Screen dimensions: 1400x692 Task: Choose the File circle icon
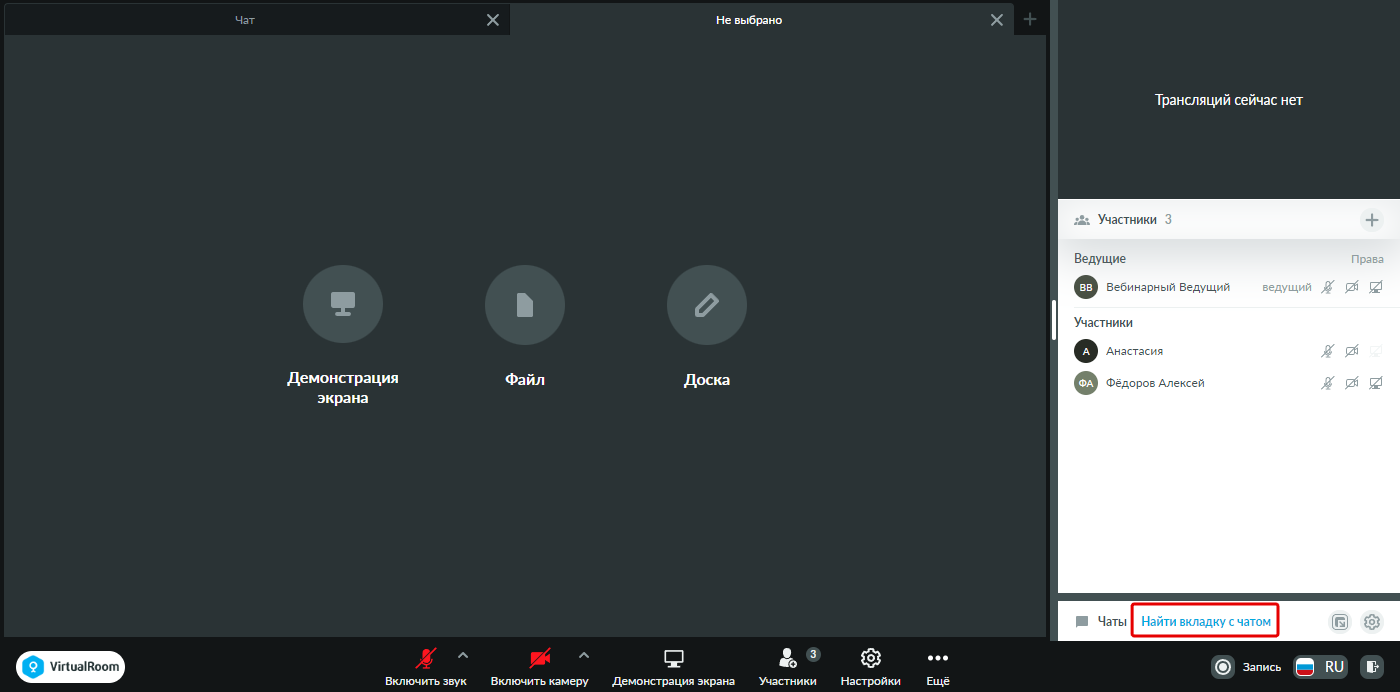click(x=525, y=305)
